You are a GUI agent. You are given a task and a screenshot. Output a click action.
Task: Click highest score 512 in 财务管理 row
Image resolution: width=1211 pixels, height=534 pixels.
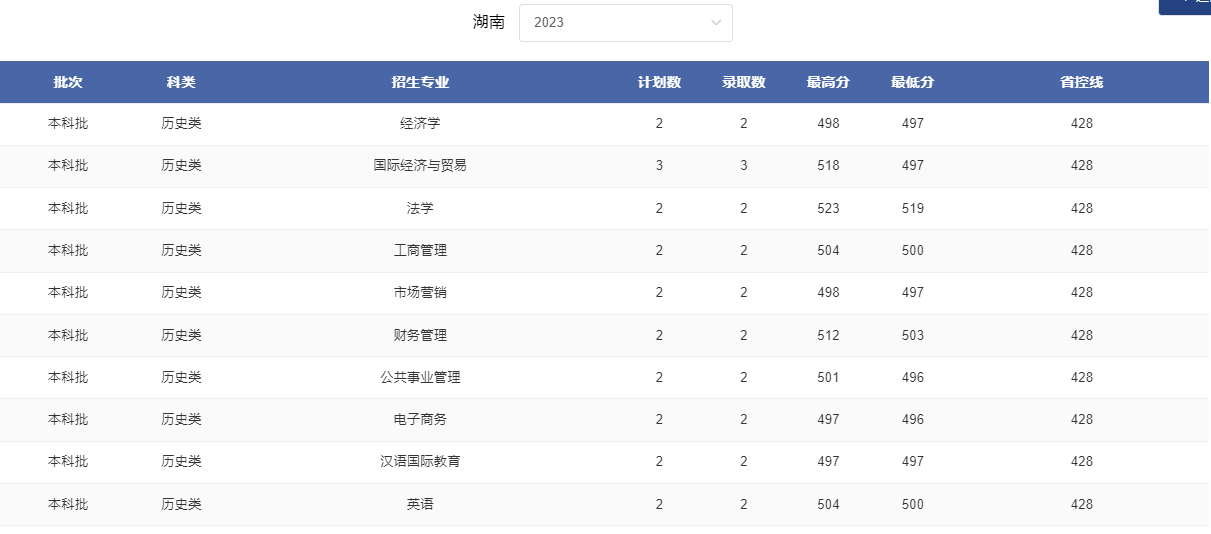pos(828,335)
